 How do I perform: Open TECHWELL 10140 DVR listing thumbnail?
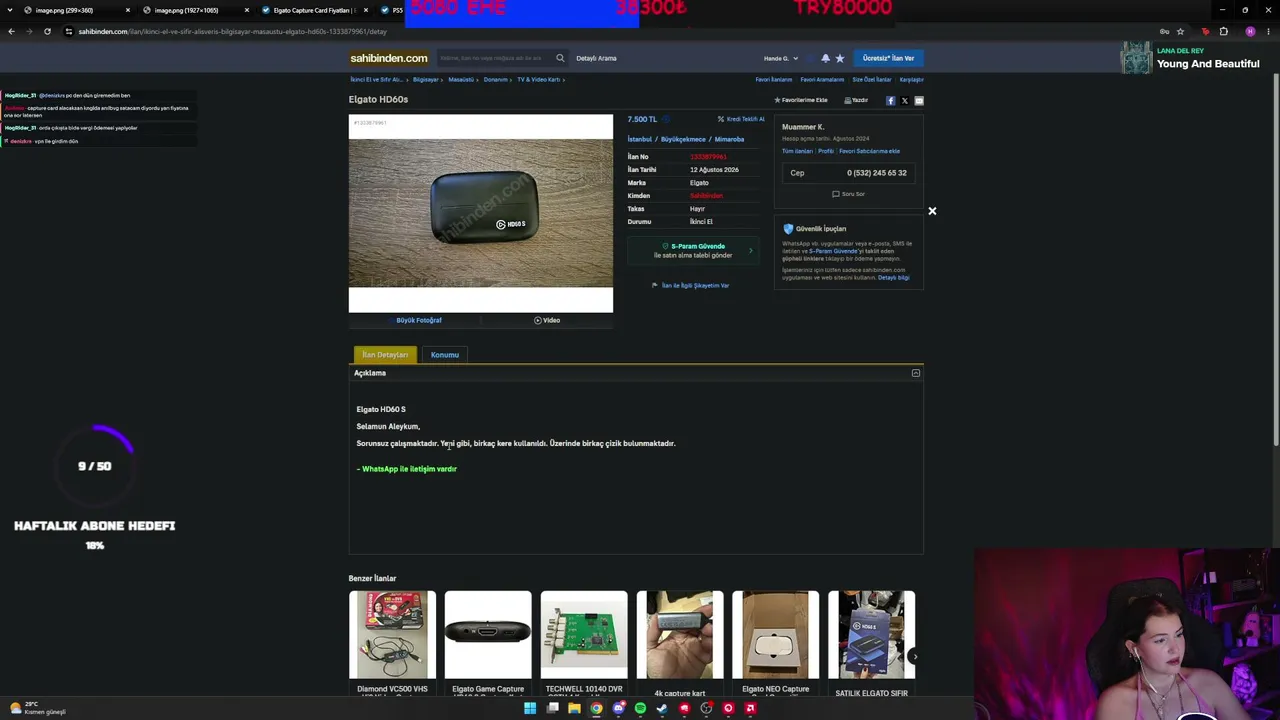click(584, 634)
